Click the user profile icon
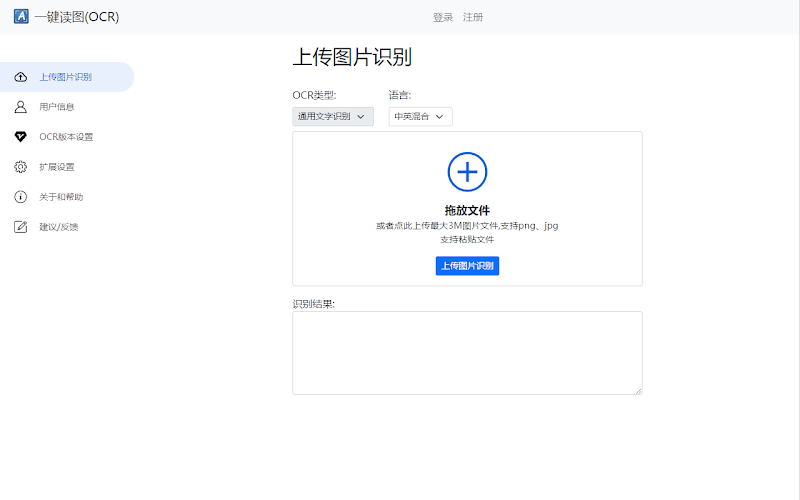800x500 pixels. tap(20, 107)
